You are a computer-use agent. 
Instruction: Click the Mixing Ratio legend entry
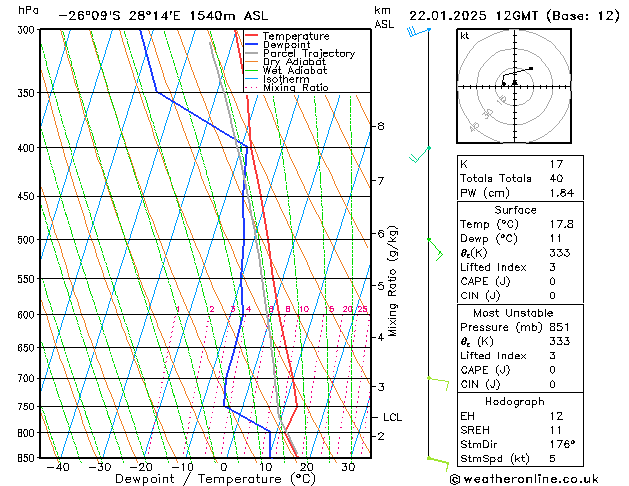click(295, 88)
